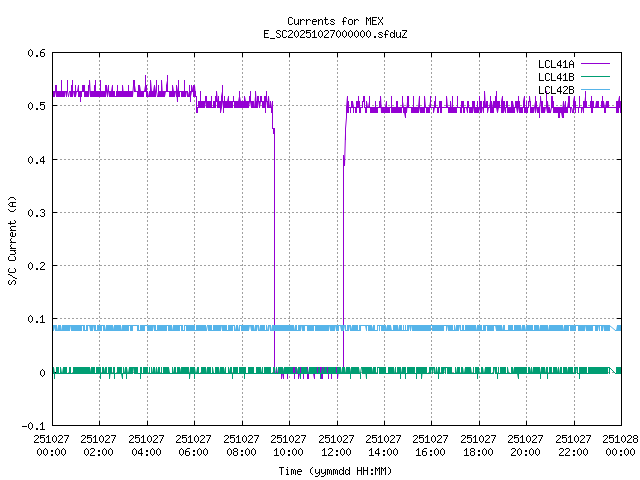This screenshot has height=480, width=640.
Task: Click the 'S/C Current (A)' y-axis label
Action: [x=13, y=239]
